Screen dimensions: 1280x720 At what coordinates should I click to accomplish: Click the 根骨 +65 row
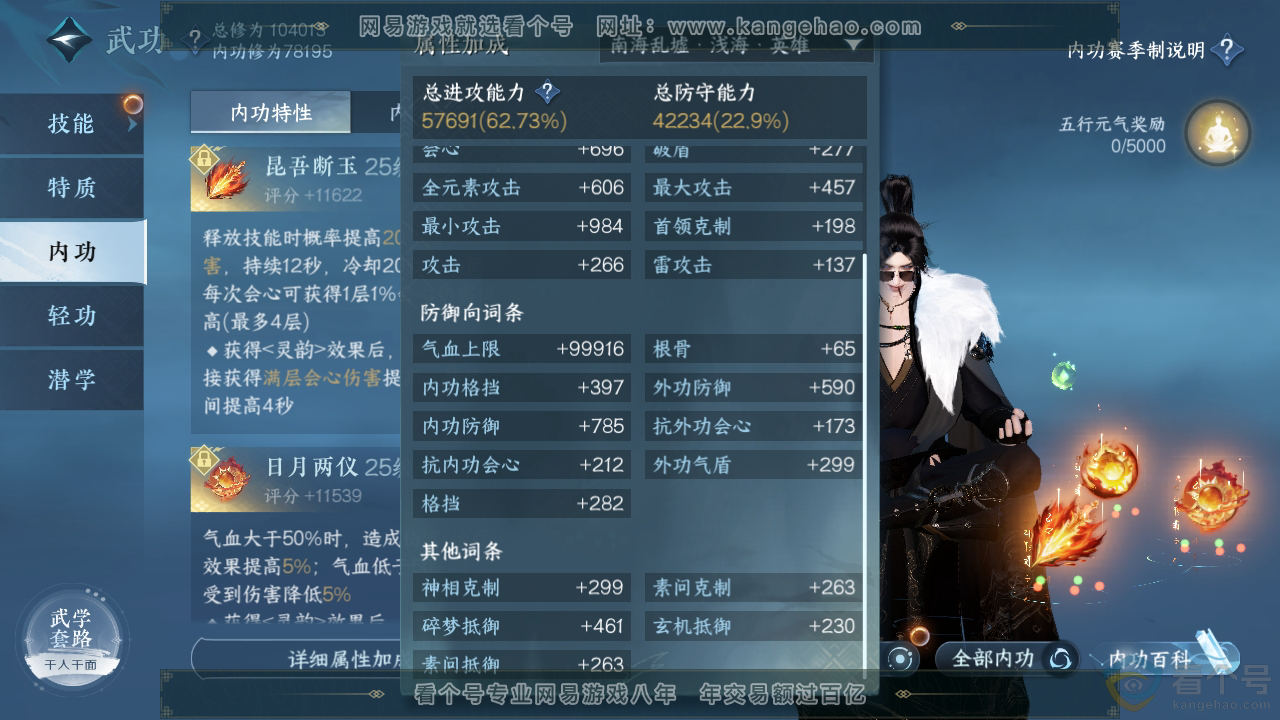753,349
